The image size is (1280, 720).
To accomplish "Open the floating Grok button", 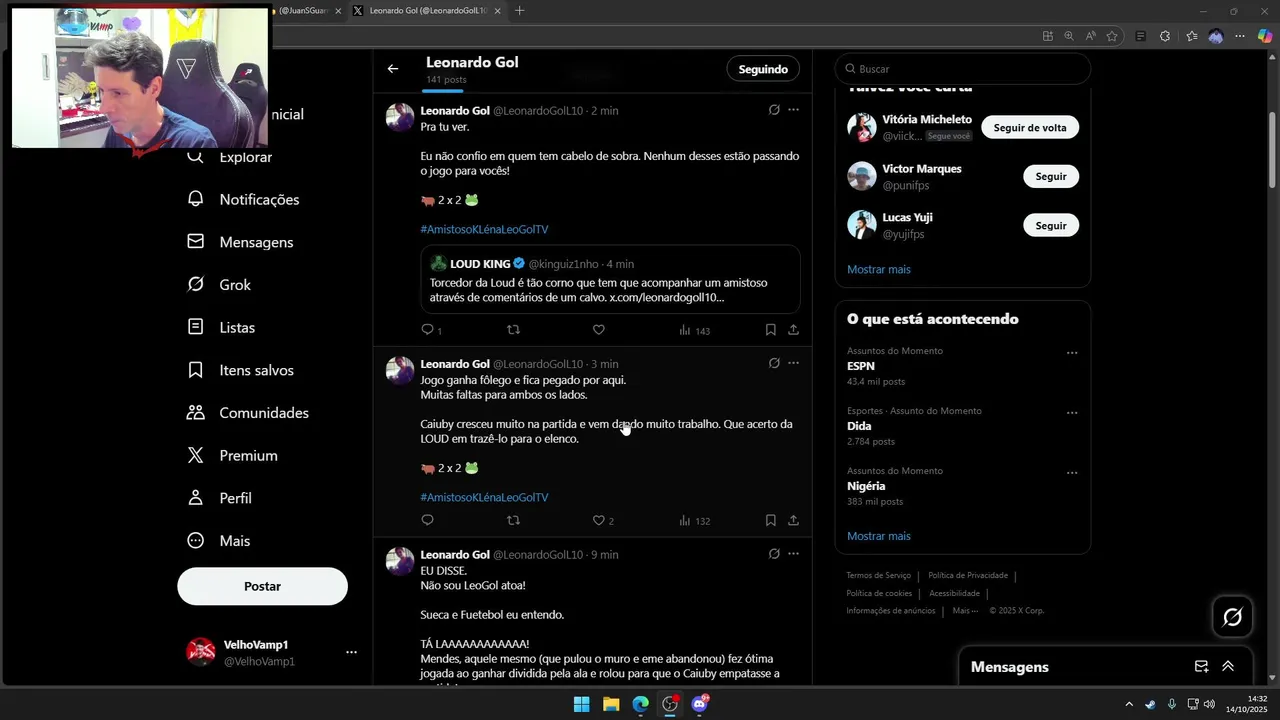I will pyautogui.click(x=1232, y=617).
